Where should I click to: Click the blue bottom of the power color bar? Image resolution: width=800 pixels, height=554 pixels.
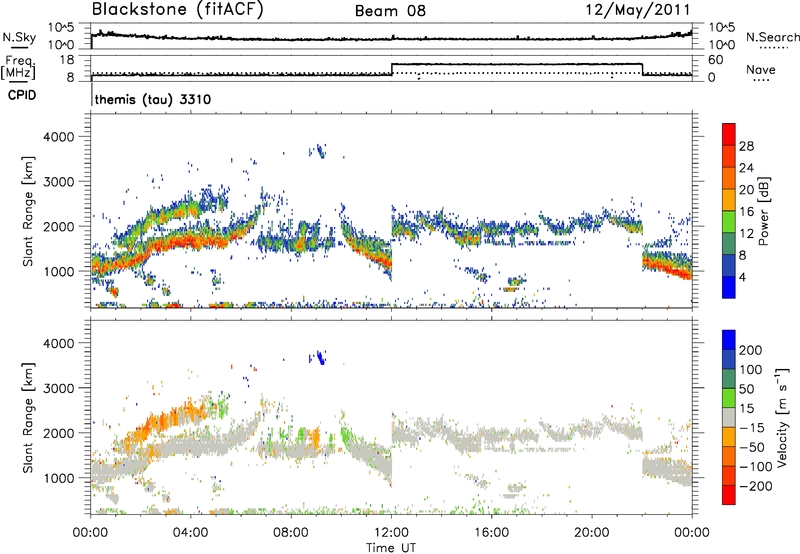tap(729, 287)
